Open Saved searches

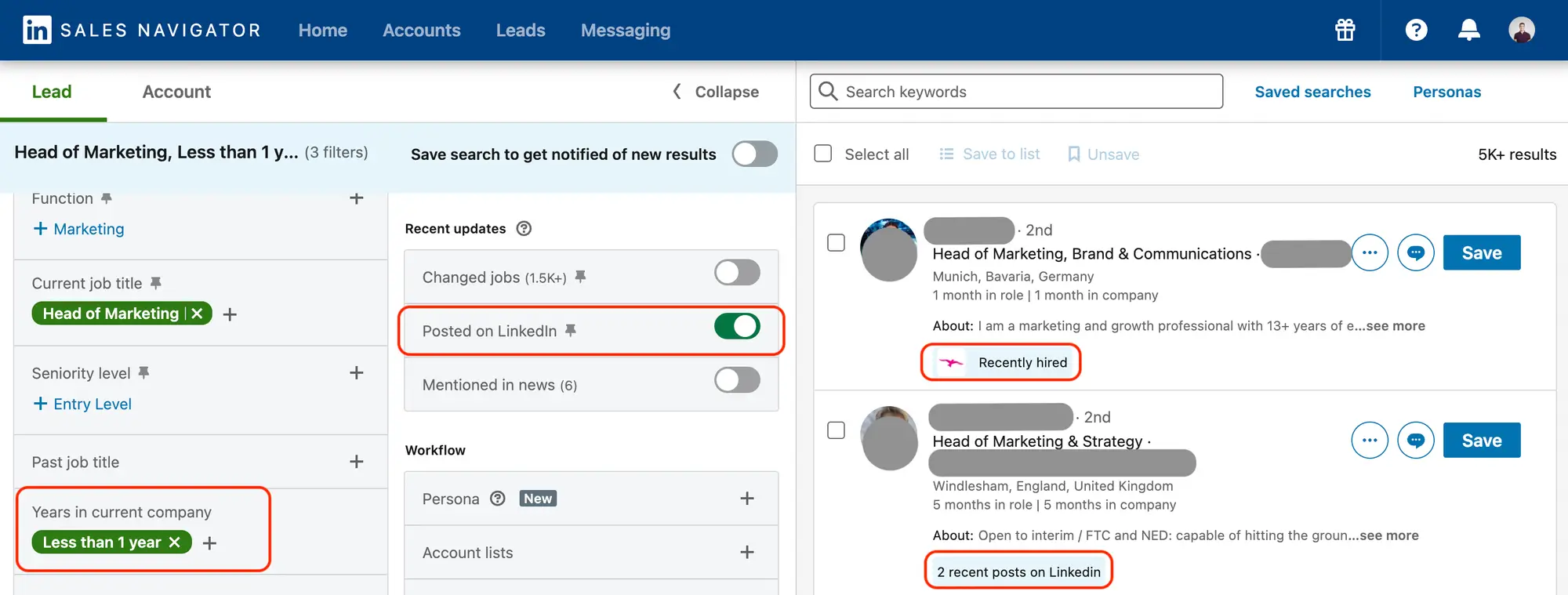[x=1312, y=92]
